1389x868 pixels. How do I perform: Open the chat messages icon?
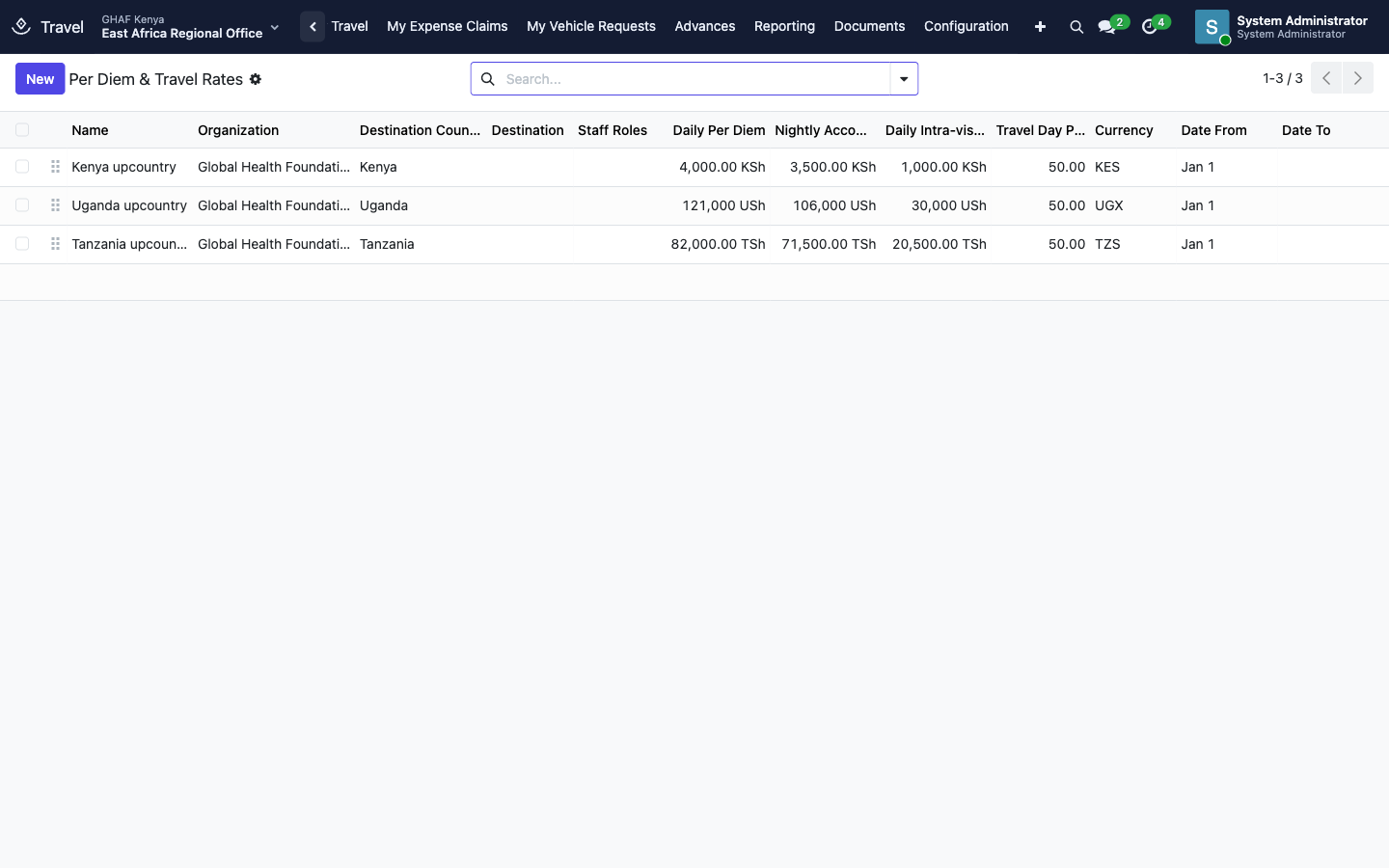(1107, 27)
